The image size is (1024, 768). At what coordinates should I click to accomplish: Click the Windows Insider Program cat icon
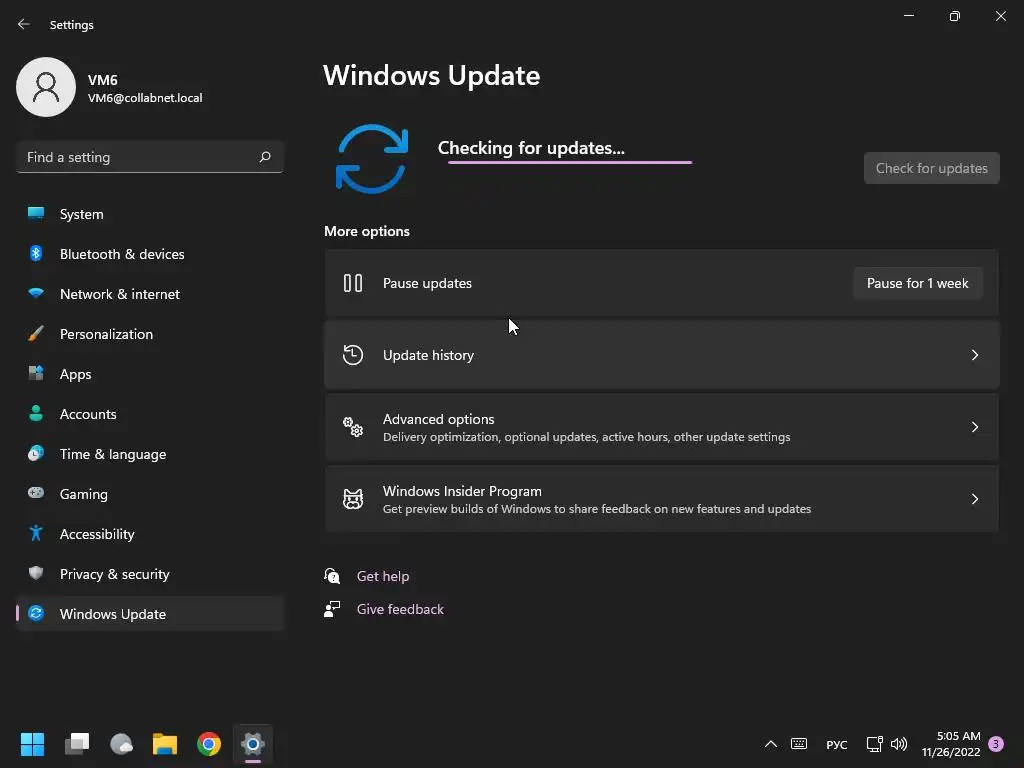[353, 499]
